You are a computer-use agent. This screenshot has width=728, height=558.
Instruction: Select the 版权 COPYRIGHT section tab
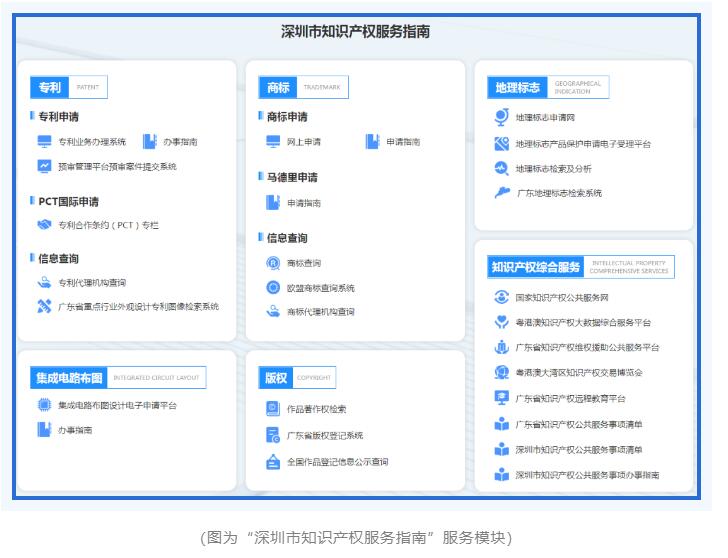tap(275, 378)
